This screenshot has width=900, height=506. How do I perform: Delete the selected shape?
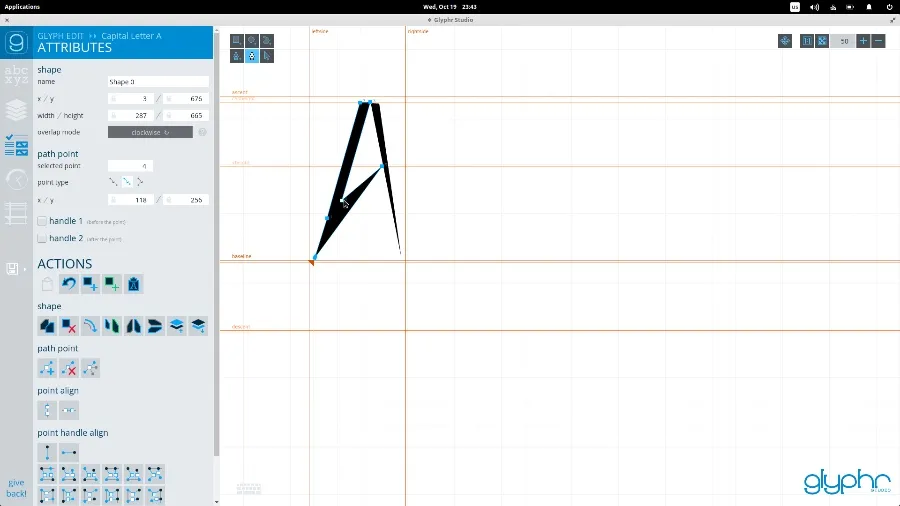click(x=69, y=325)
